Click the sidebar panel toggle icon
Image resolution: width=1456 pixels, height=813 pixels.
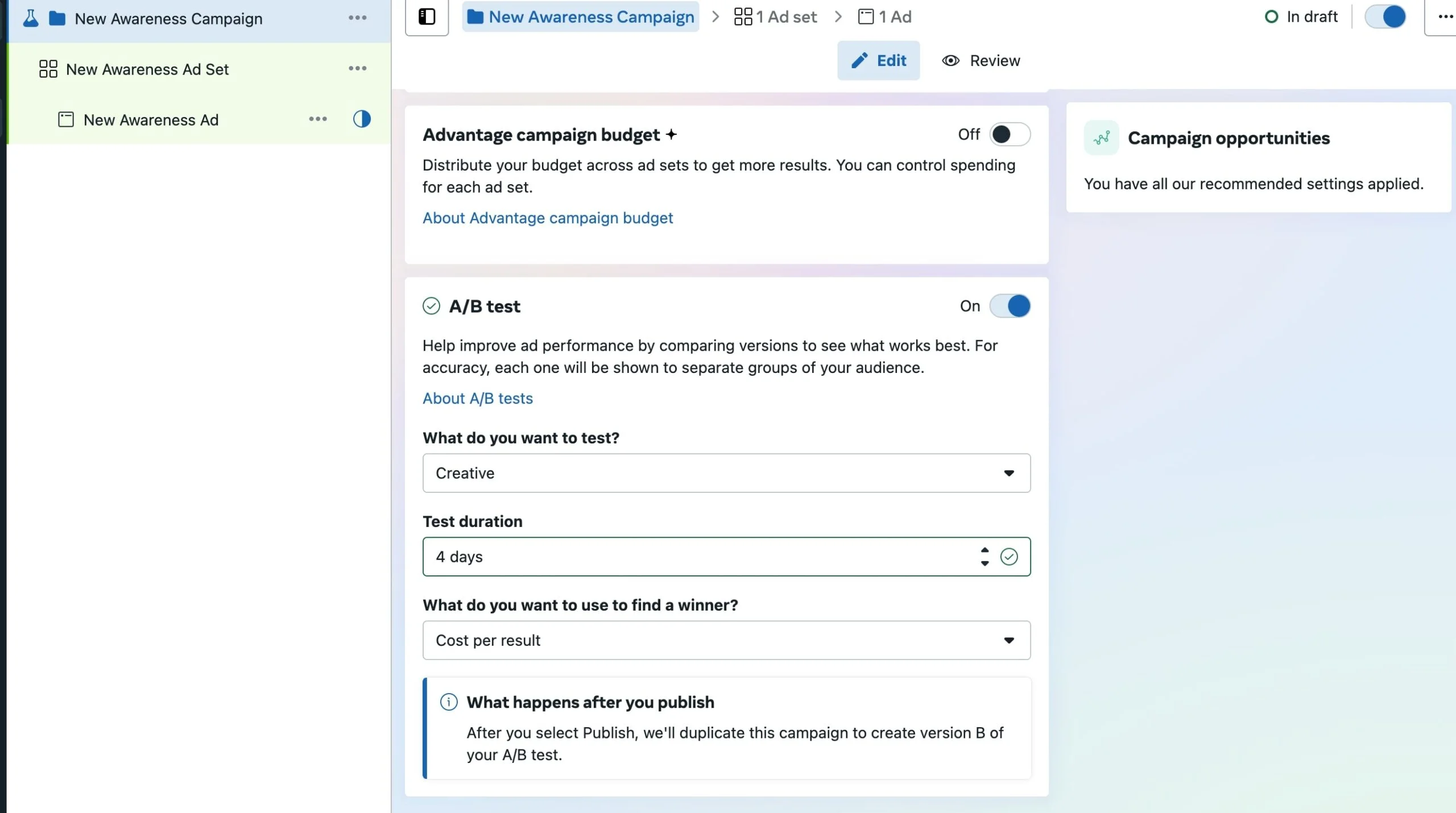[427, 17]
